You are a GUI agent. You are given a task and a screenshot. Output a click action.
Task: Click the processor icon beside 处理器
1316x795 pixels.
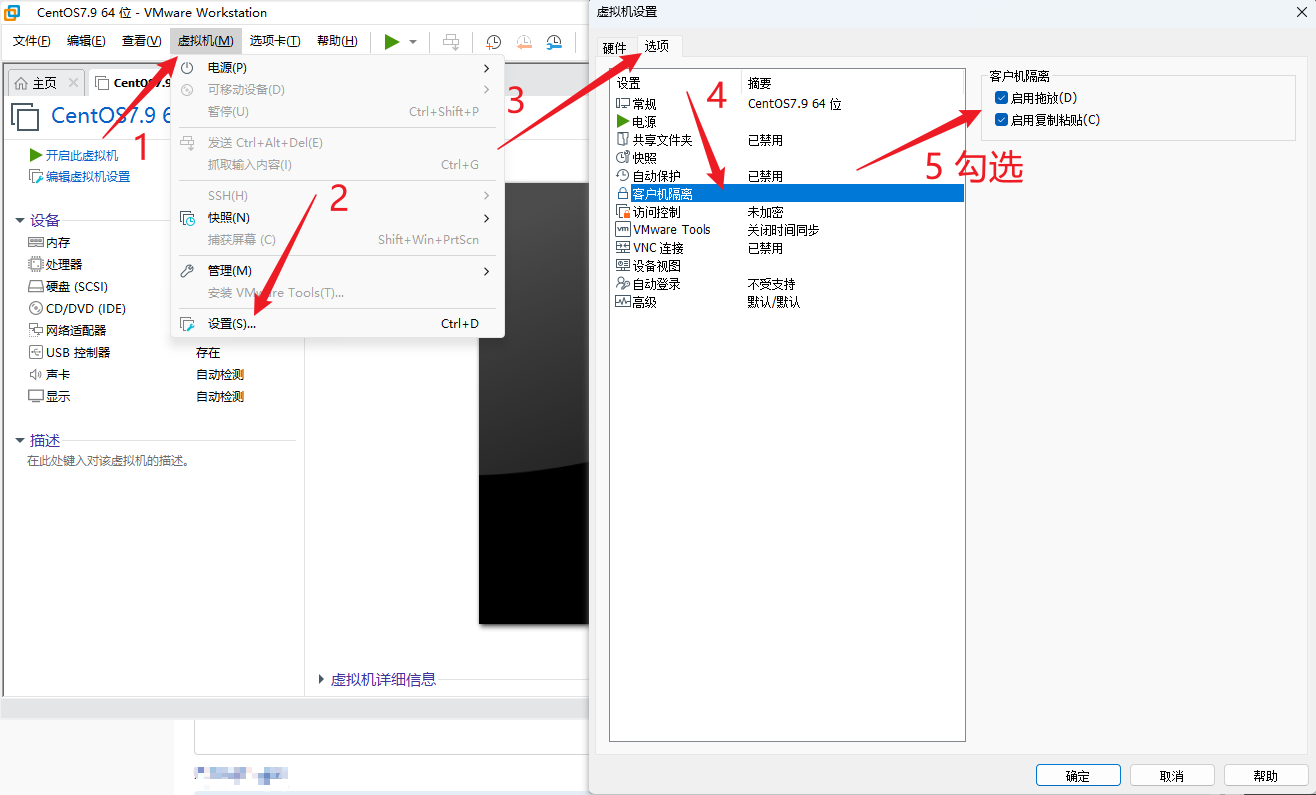pos(36,264)
